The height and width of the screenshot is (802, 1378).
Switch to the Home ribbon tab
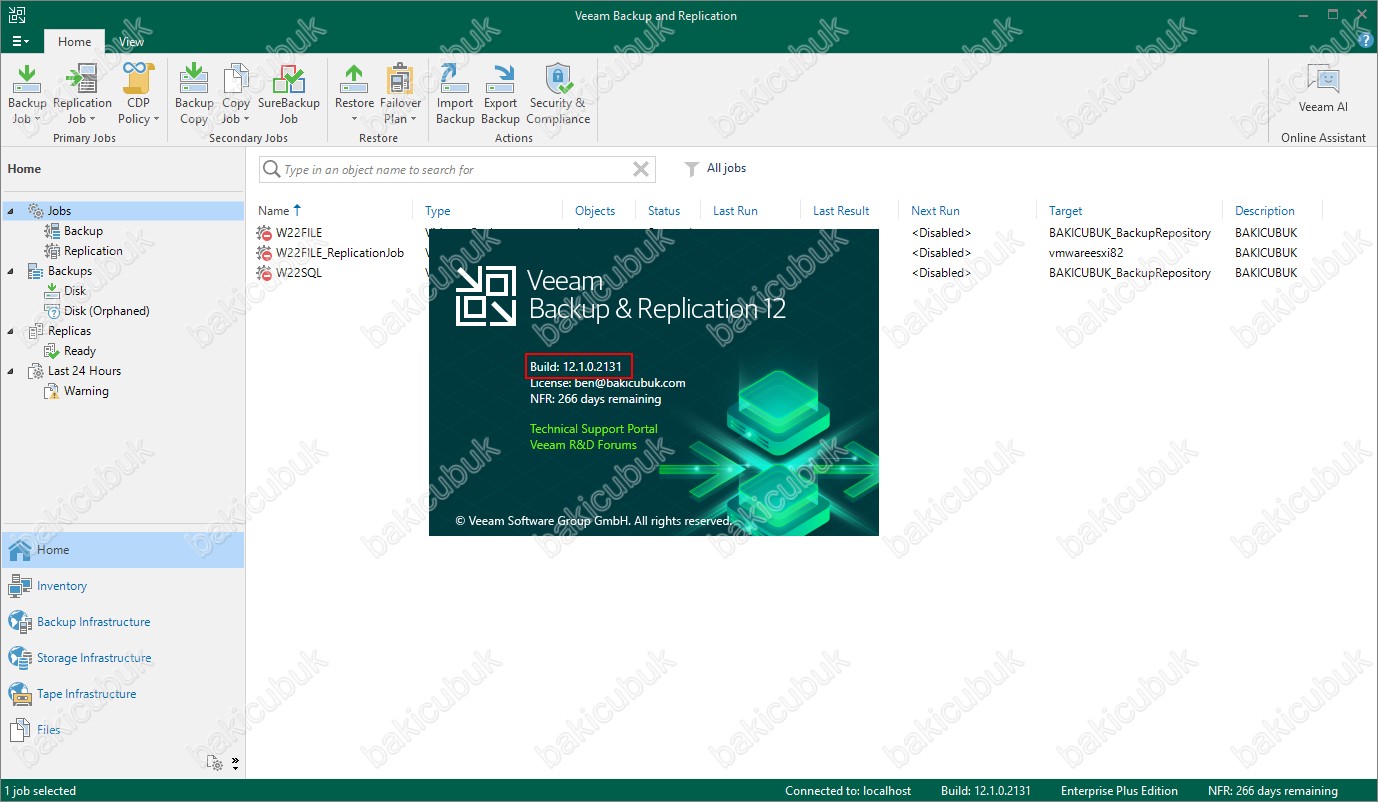(74, 42)
